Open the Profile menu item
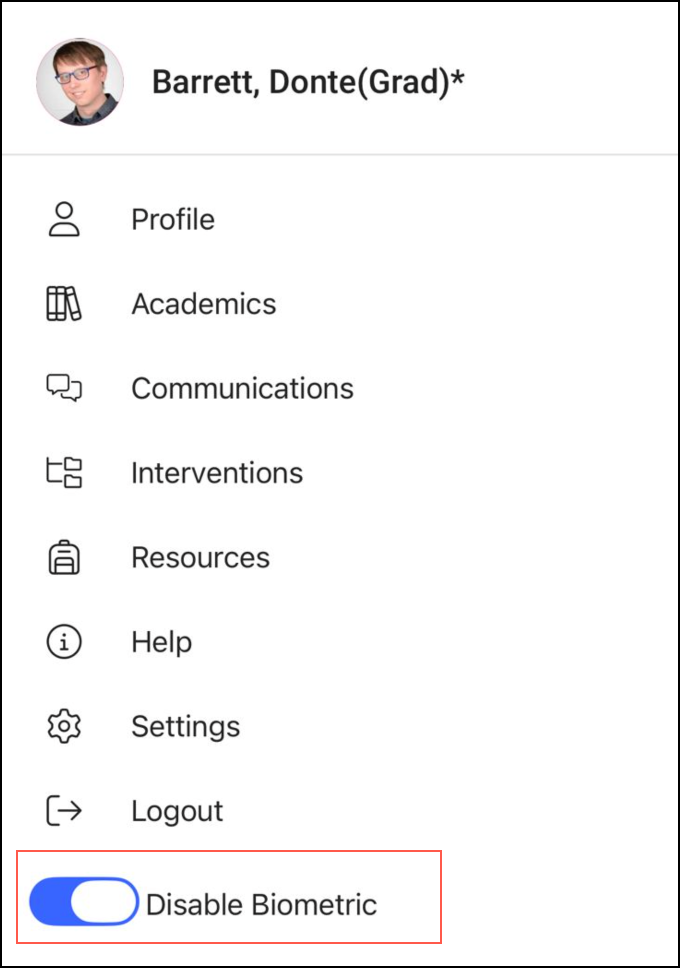Screen dimensions: 680x968 tap(173, 219)
